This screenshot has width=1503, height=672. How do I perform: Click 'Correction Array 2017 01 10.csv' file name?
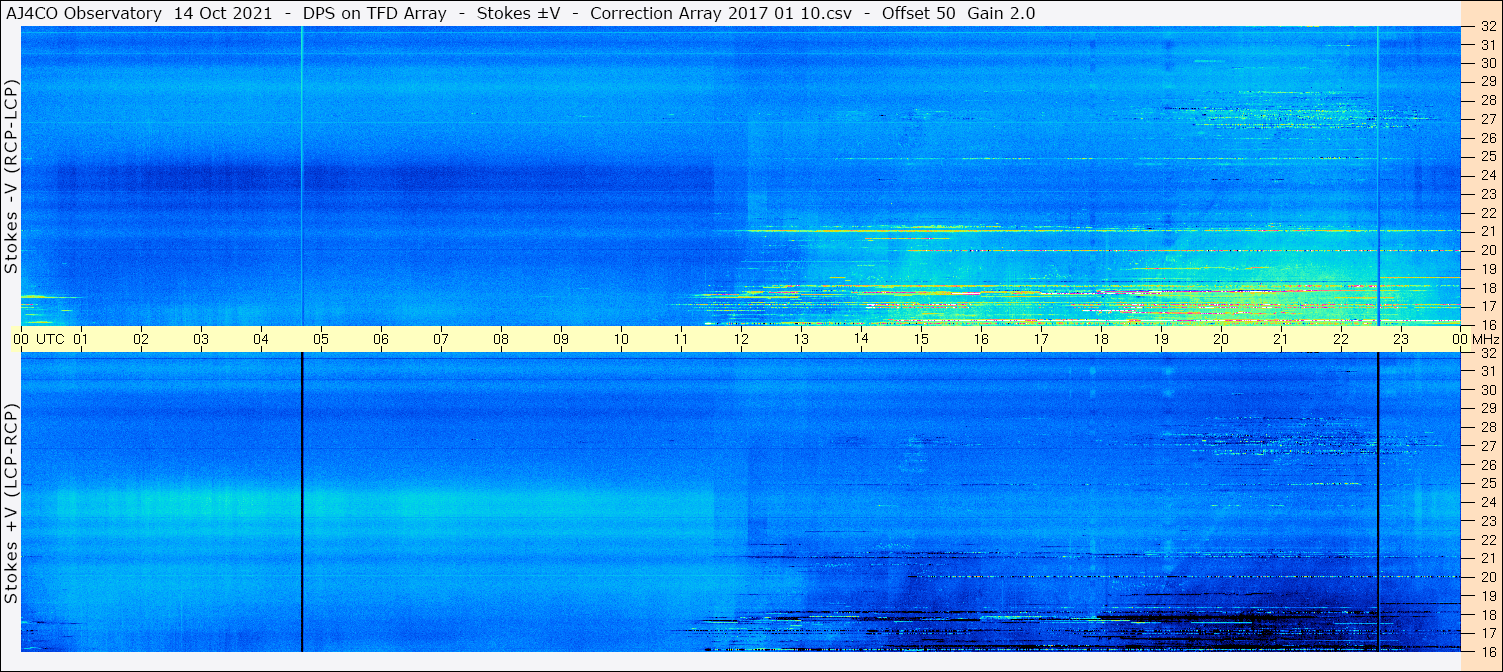[721, 13]
